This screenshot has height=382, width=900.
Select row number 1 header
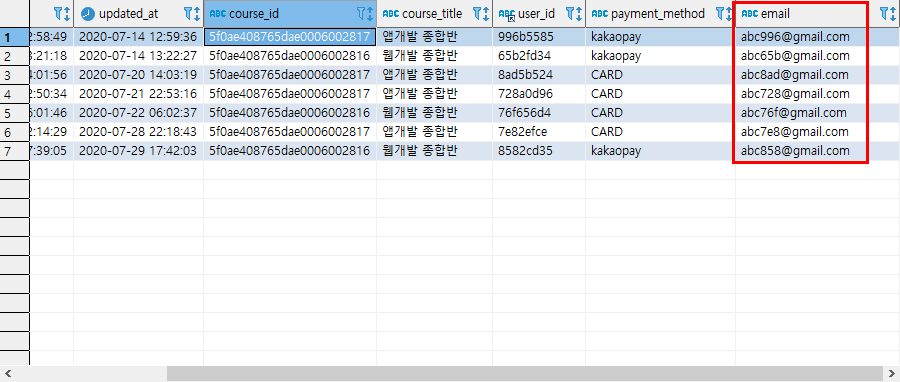coord(14,37)
